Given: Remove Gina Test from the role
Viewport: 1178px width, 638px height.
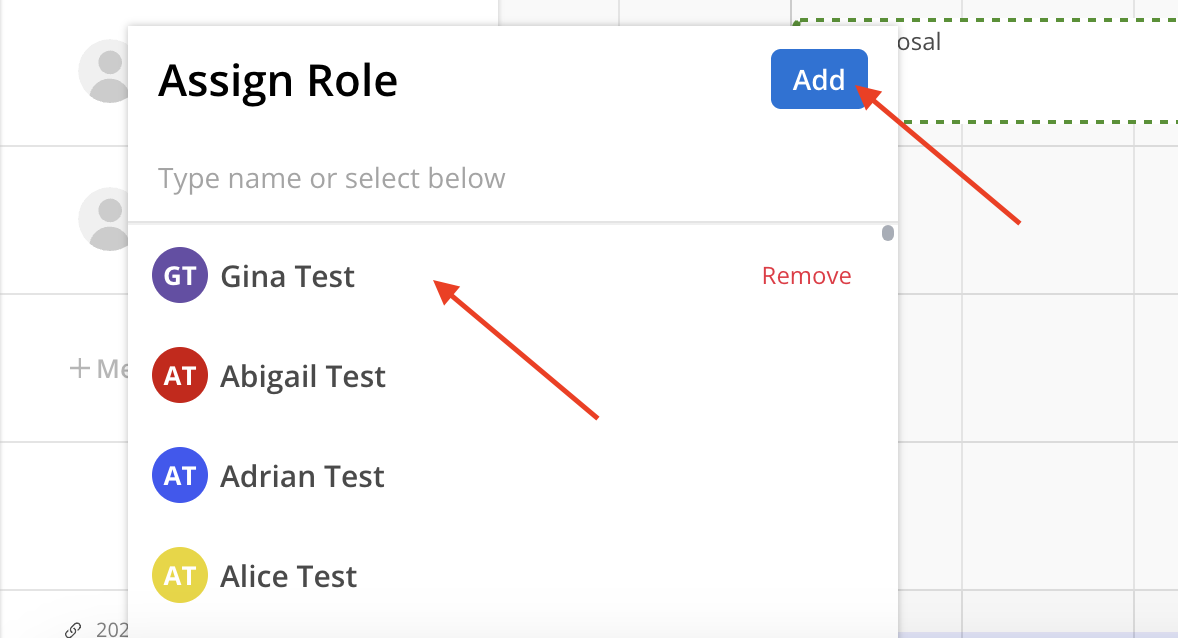Looking at the screenshot, I should tap(806, 276).
